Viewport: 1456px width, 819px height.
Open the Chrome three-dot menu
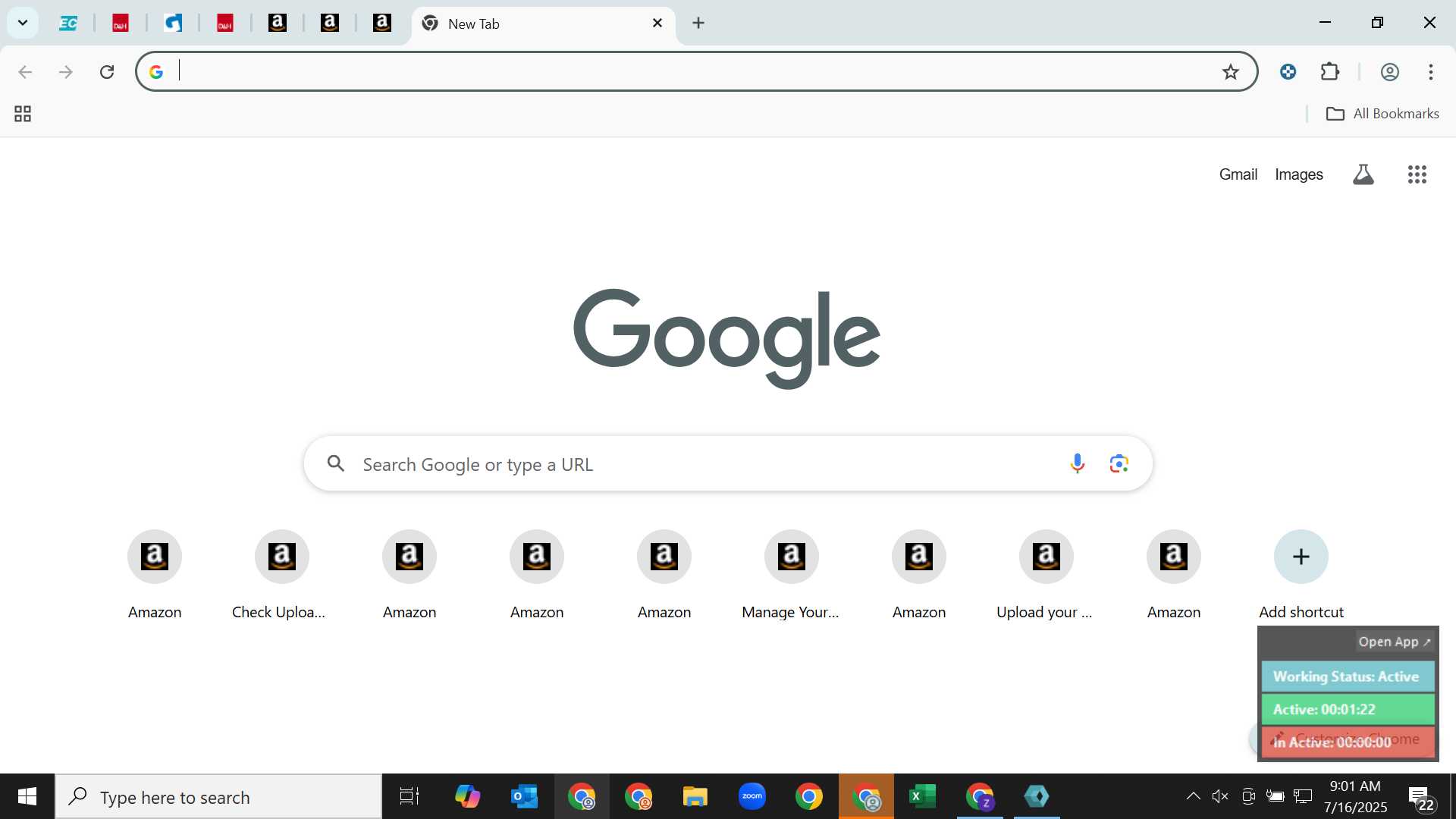pyautogui.click(x=1431, y=72)
